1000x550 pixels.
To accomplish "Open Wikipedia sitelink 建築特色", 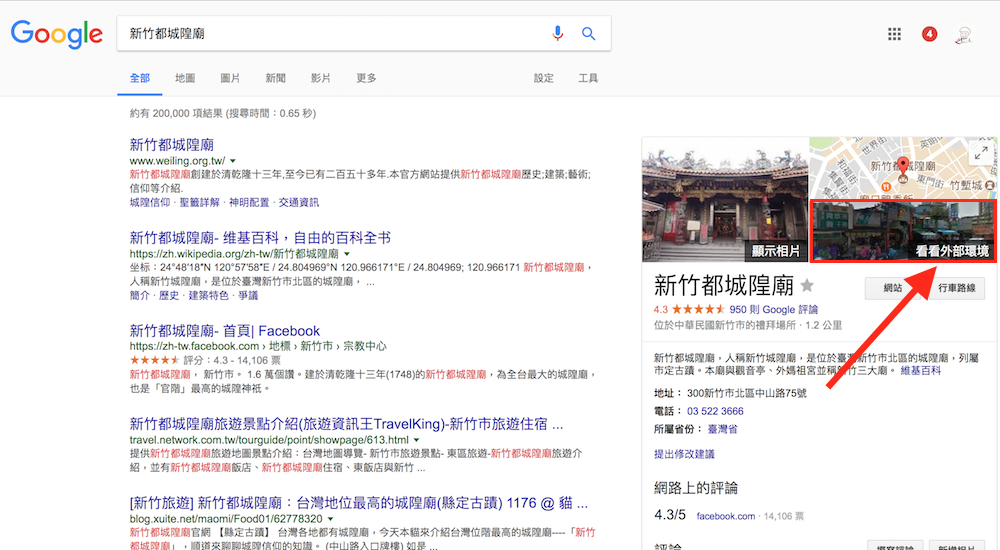I will tap(209, 295).
